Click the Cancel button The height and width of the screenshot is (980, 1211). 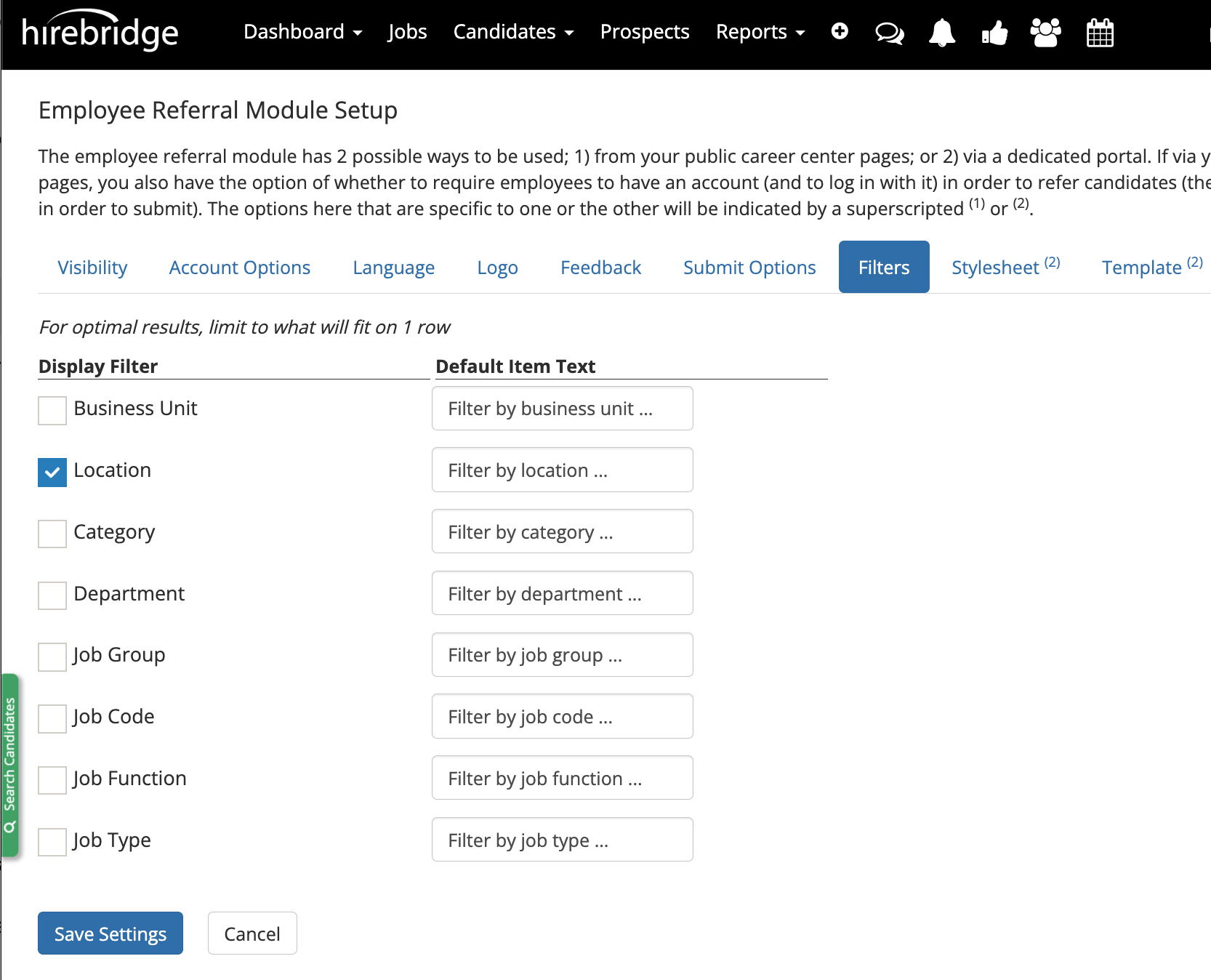point(252,933)
